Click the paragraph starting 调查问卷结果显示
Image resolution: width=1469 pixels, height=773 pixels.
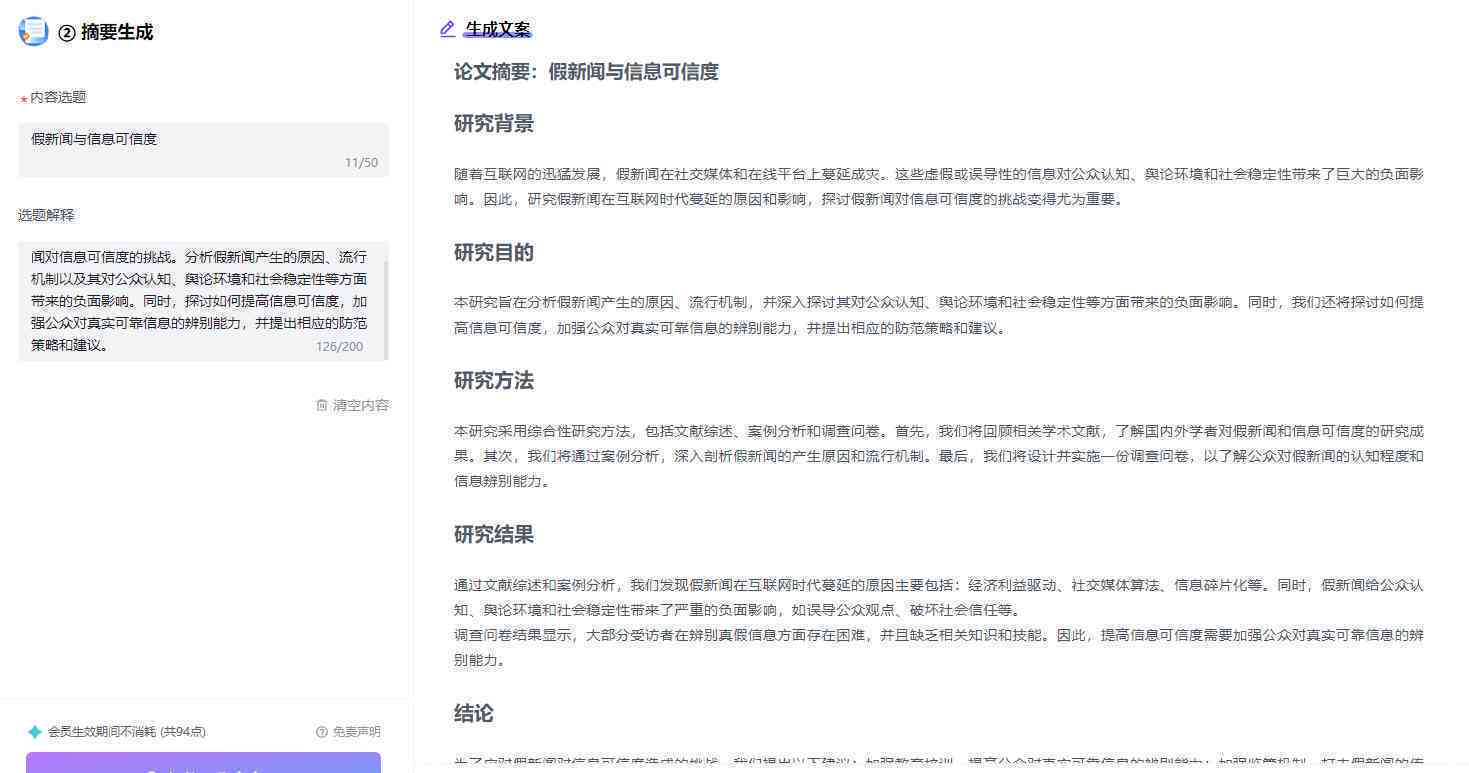click(x=939, y=647)
